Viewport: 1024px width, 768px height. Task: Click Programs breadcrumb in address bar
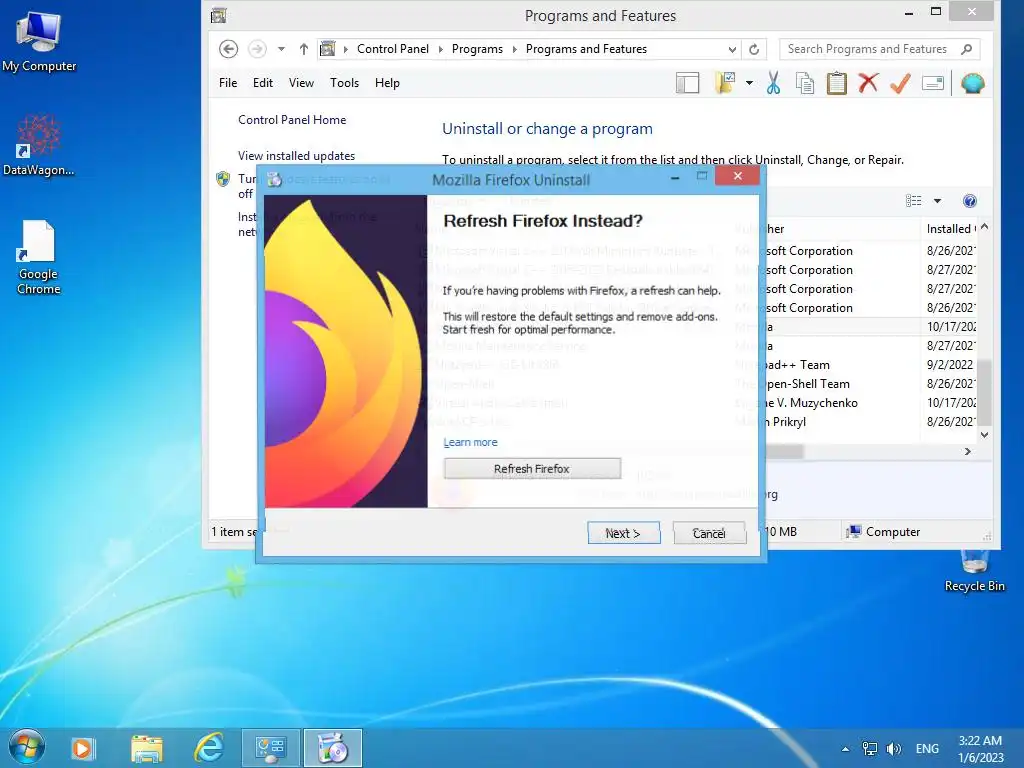click(477, 49)
